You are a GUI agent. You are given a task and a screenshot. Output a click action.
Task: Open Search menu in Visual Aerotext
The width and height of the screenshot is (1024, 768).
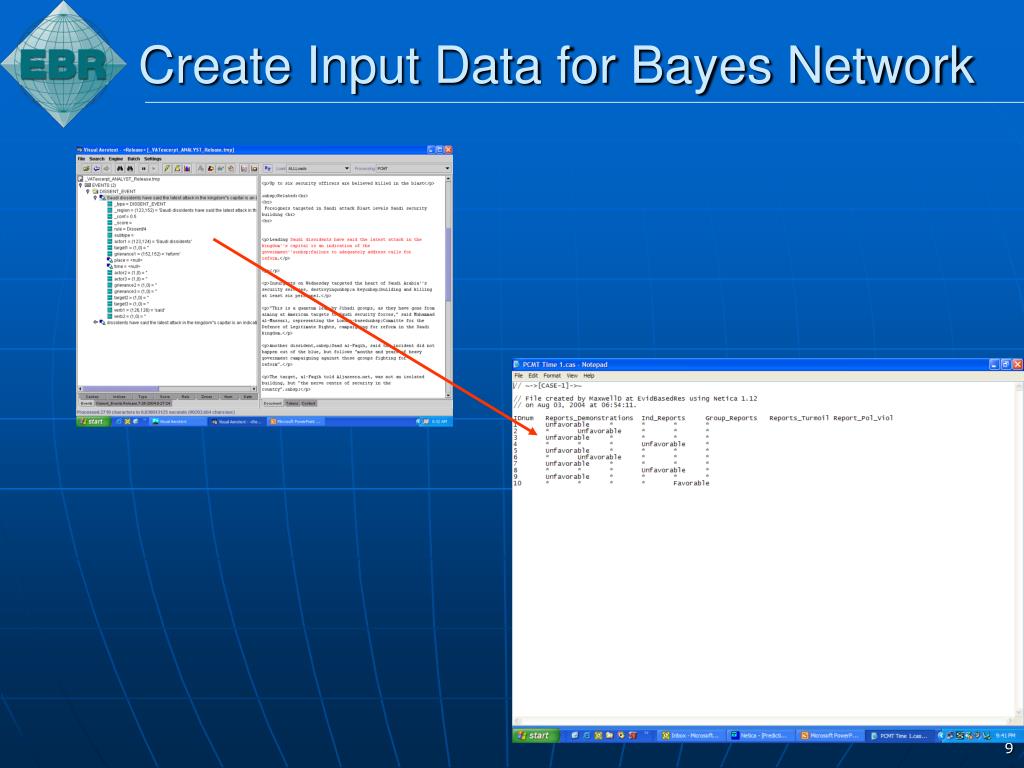[97, 159]
